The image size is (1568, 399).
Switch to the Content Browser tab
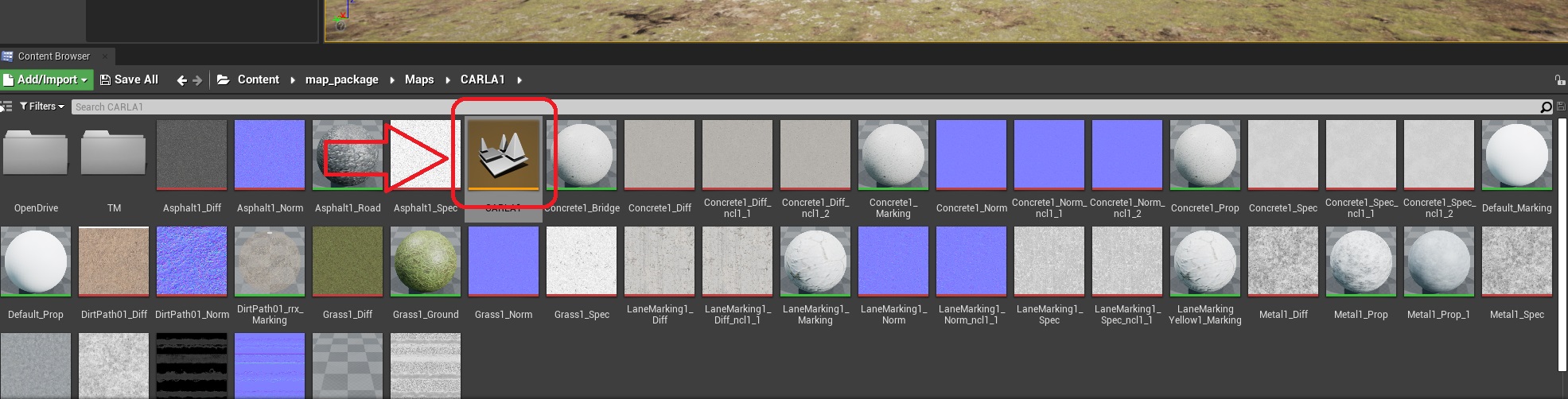click(x=54, y=56)
